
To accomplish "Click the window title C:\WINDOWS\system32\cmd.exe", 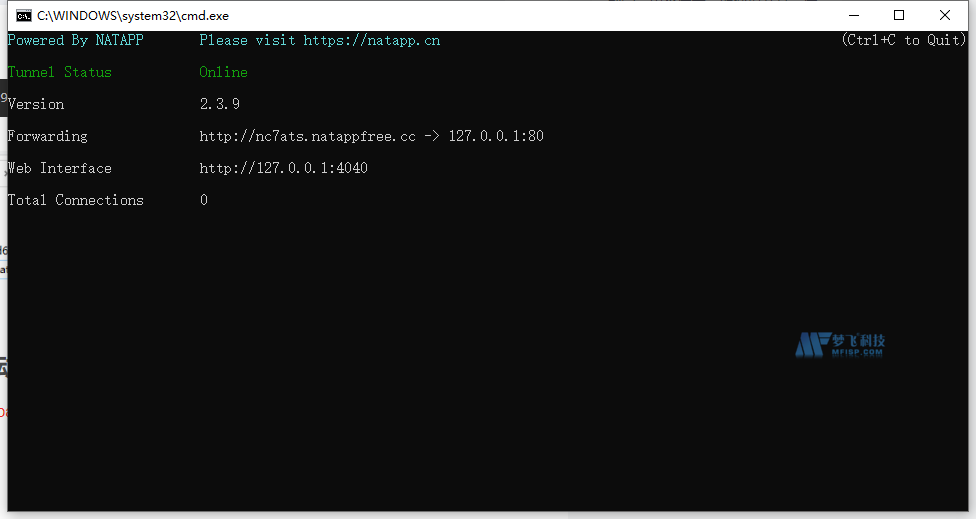I will pos(133,16).
